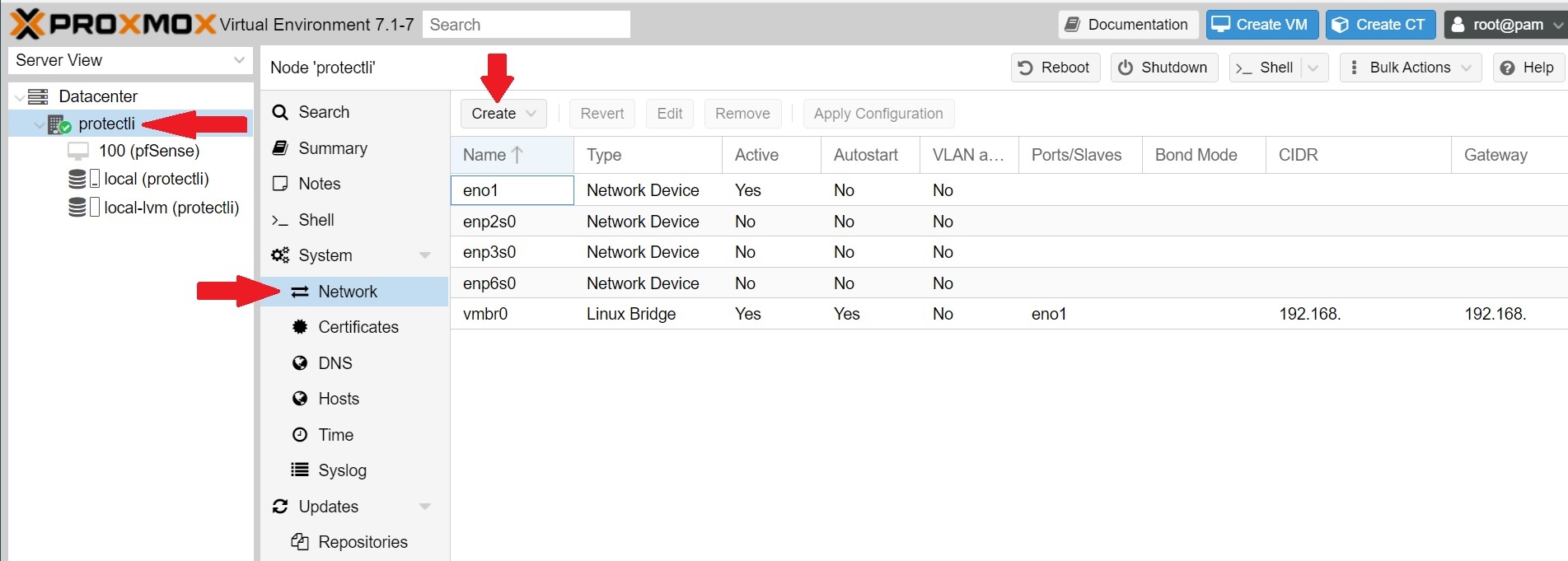
Task: Sort by the Name column header
Action: [x=512, y=155]
